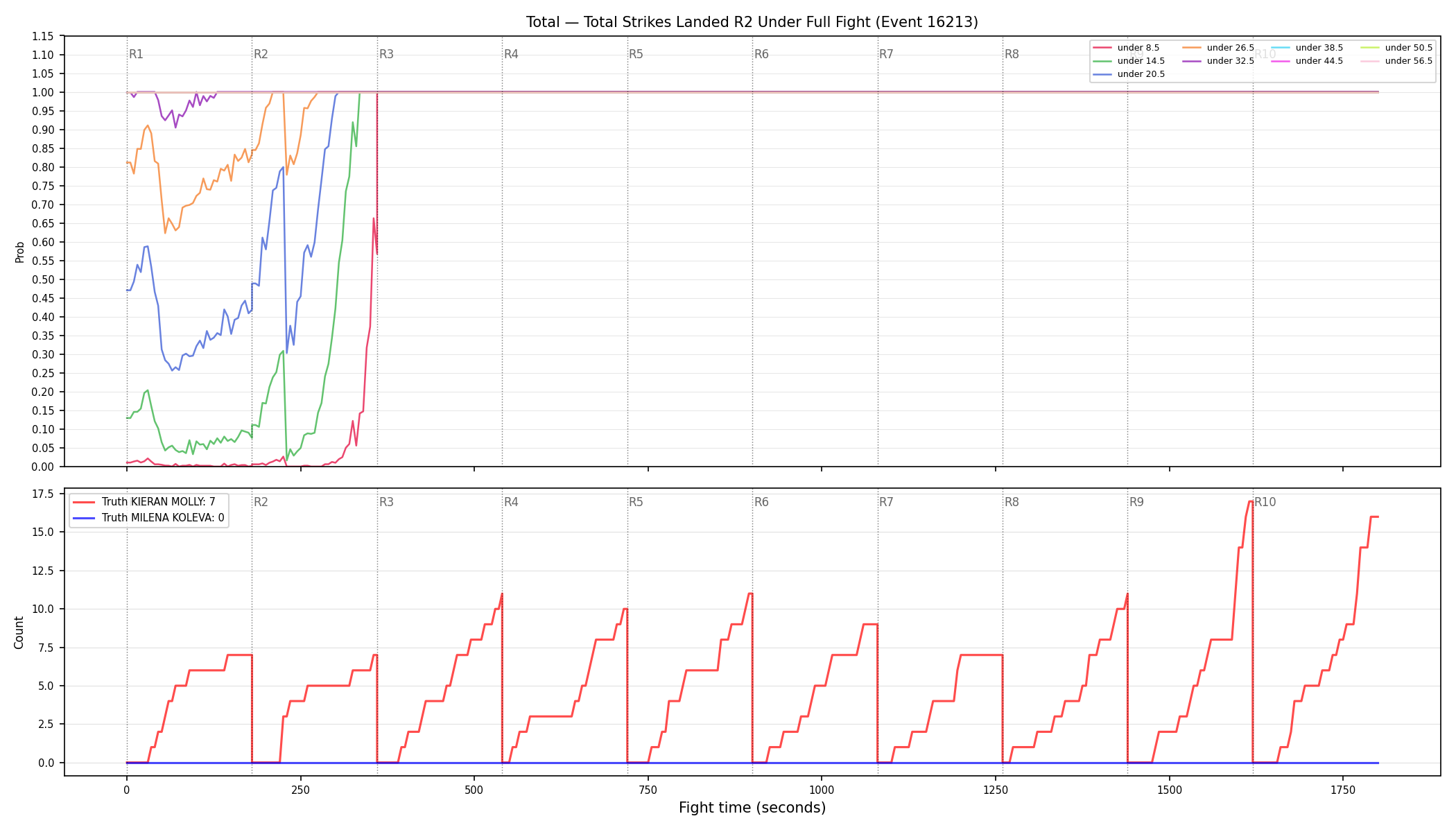Screen dimensions: 1456x832
Task: Click the 'Count' y-axis label
Action: pos(19,632)
